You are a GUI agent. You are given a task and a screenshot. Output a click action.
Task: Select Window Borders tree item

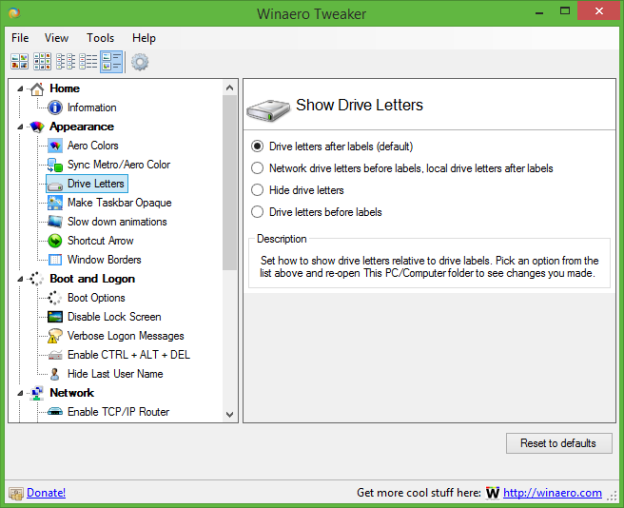[x=104, y=260]
